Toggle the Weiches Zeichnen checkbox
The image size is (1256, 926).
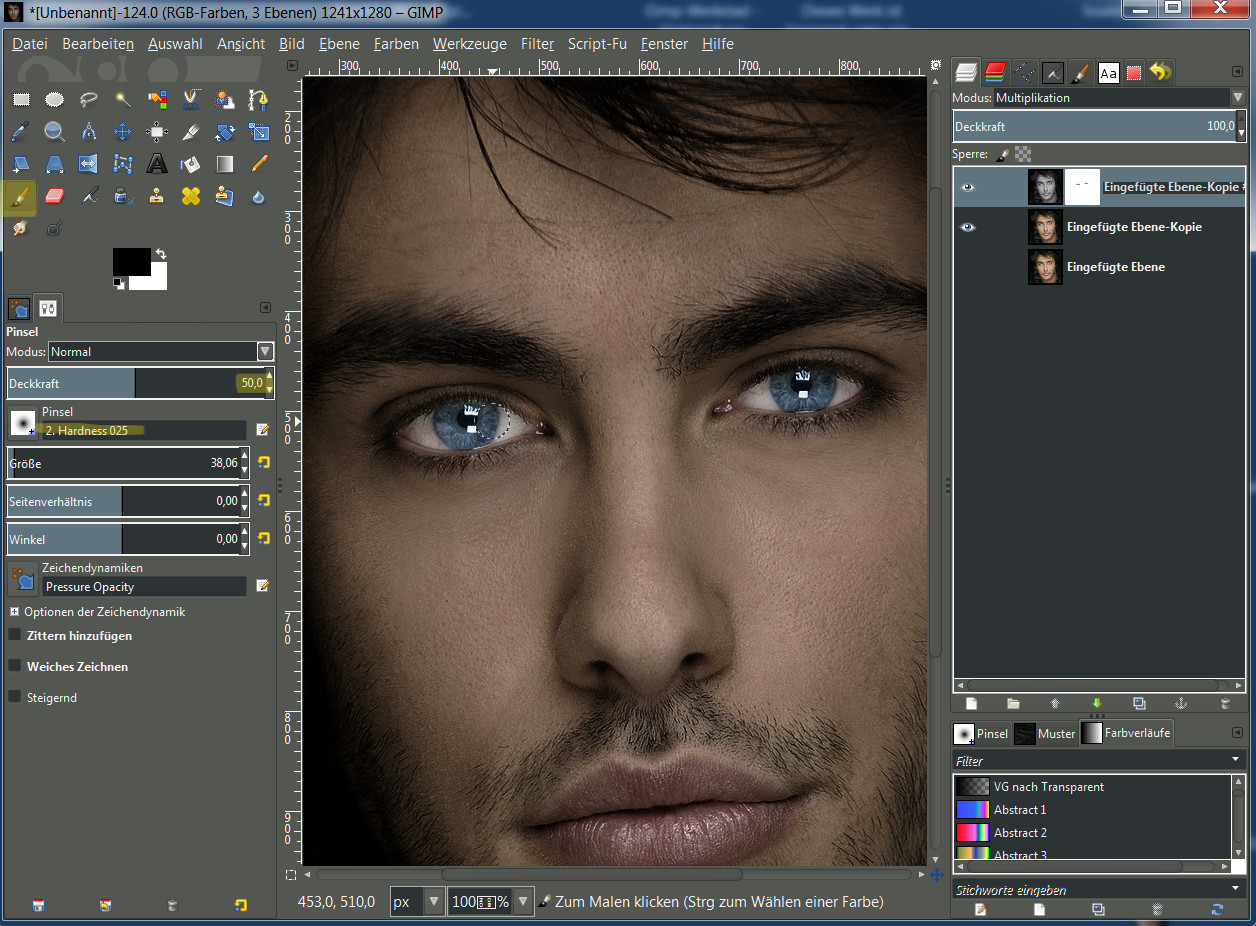[x=15, y=666]
